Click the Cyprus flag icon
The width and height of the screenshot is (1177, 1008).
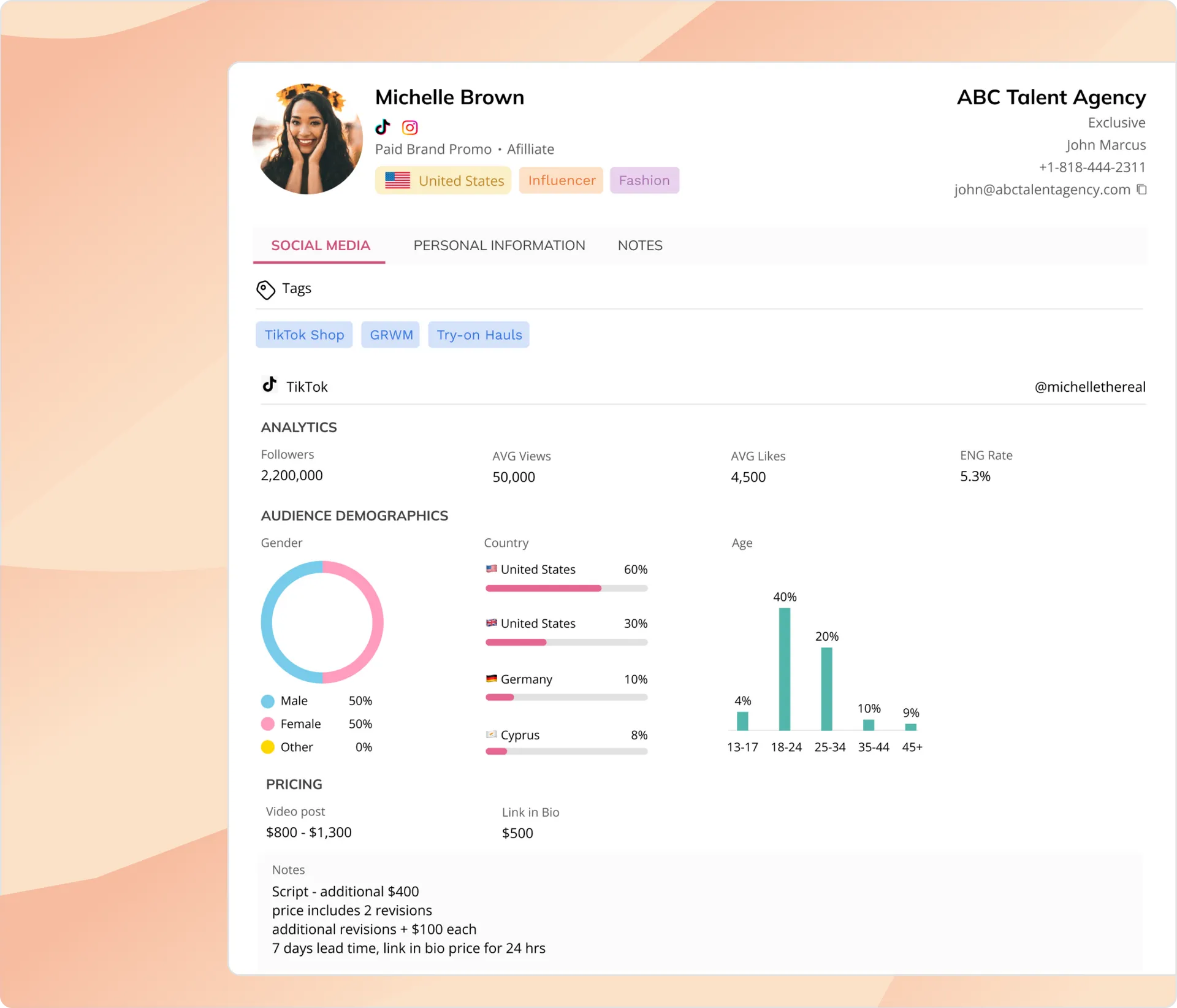click(x=491, y=735)
